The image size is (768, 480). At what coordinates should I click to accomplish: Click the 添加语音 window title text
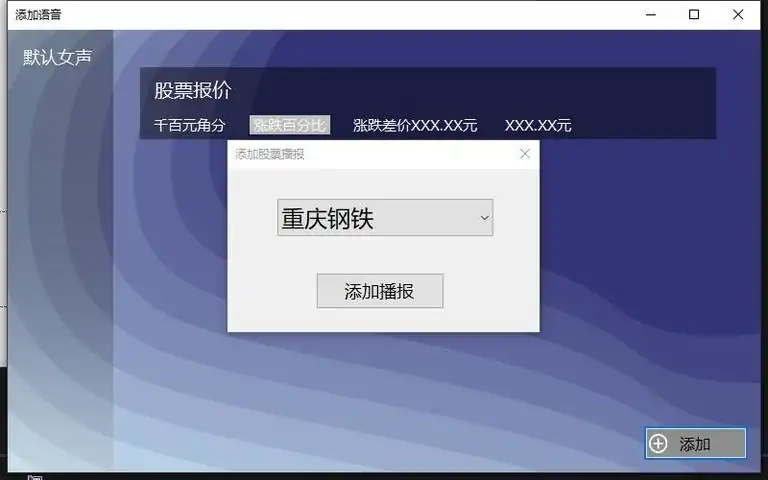[x=38, y=14]
